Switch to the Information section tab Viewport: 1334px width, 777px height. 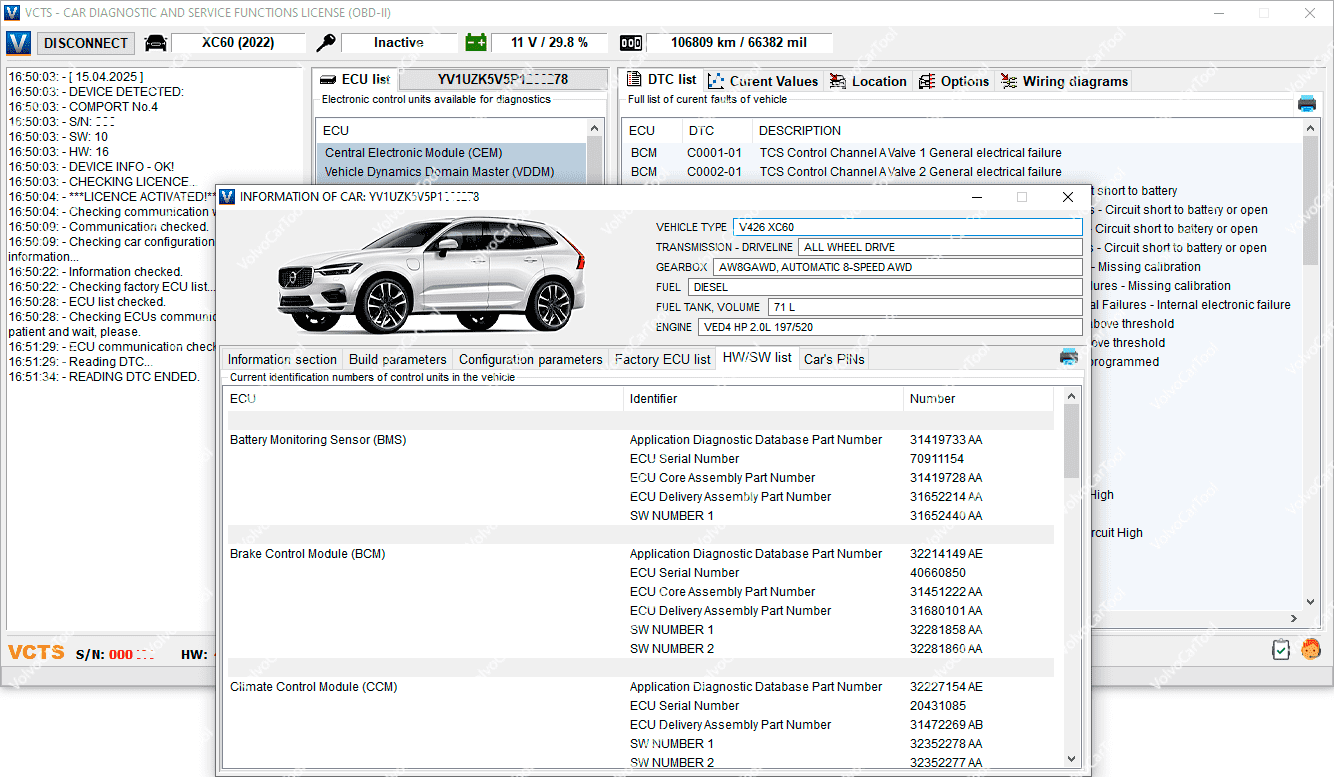(x=282, y=359)
